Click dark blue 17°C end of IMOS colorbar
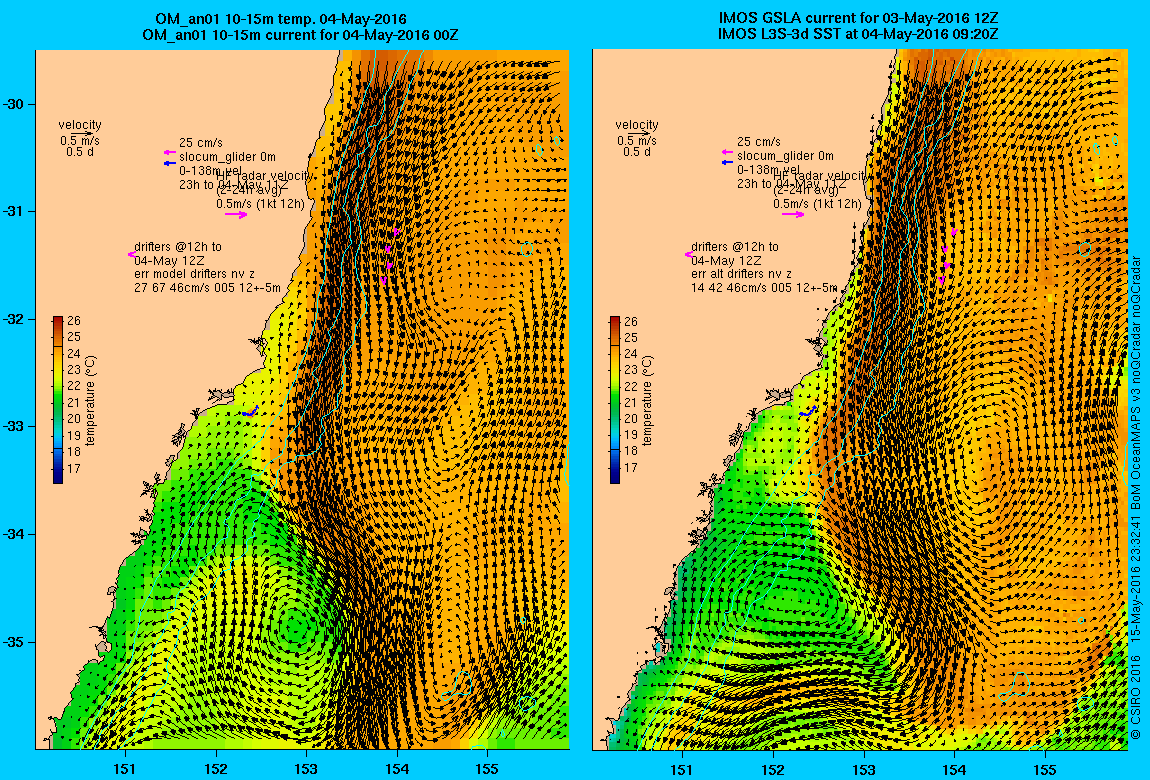This screenshot has width=1150, height=780. click(x=615, y=474)
